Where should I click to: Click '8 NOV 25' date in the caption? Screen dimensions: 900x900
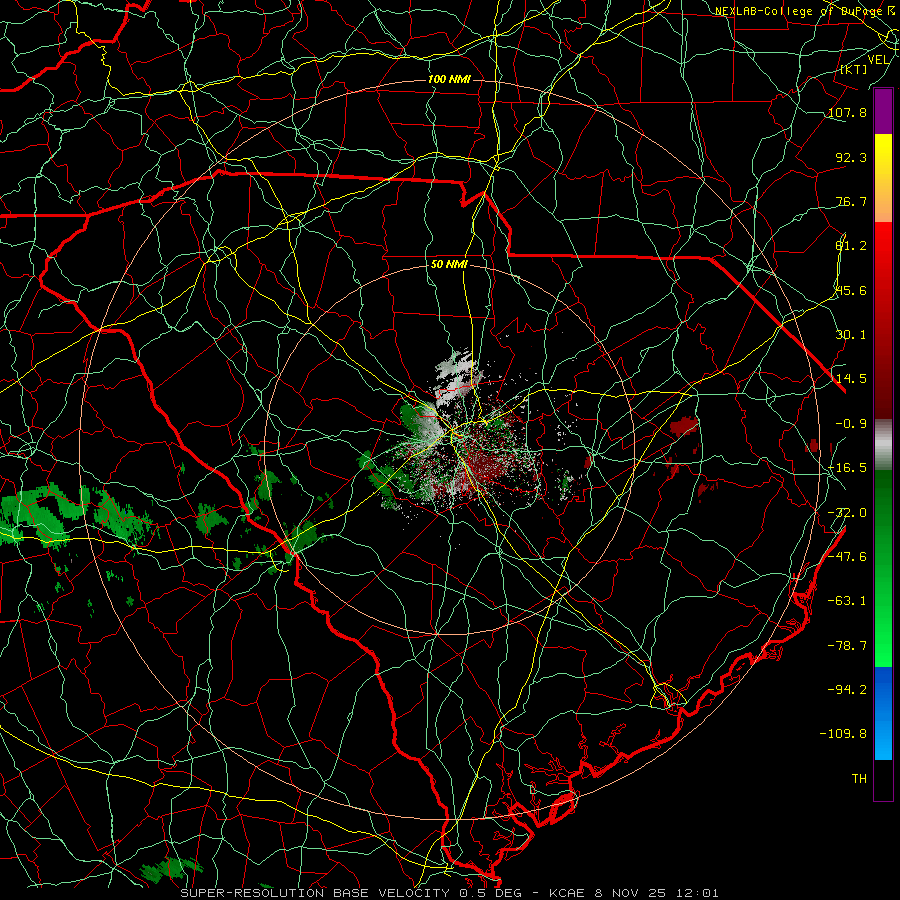point(630,893)
